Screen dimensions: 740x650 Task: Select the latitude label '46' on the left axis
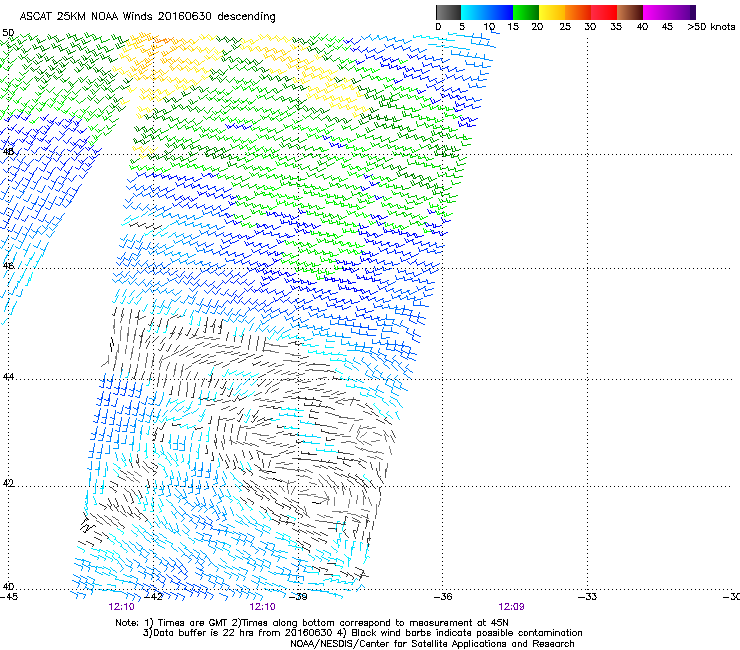click(x=8, y=266)
